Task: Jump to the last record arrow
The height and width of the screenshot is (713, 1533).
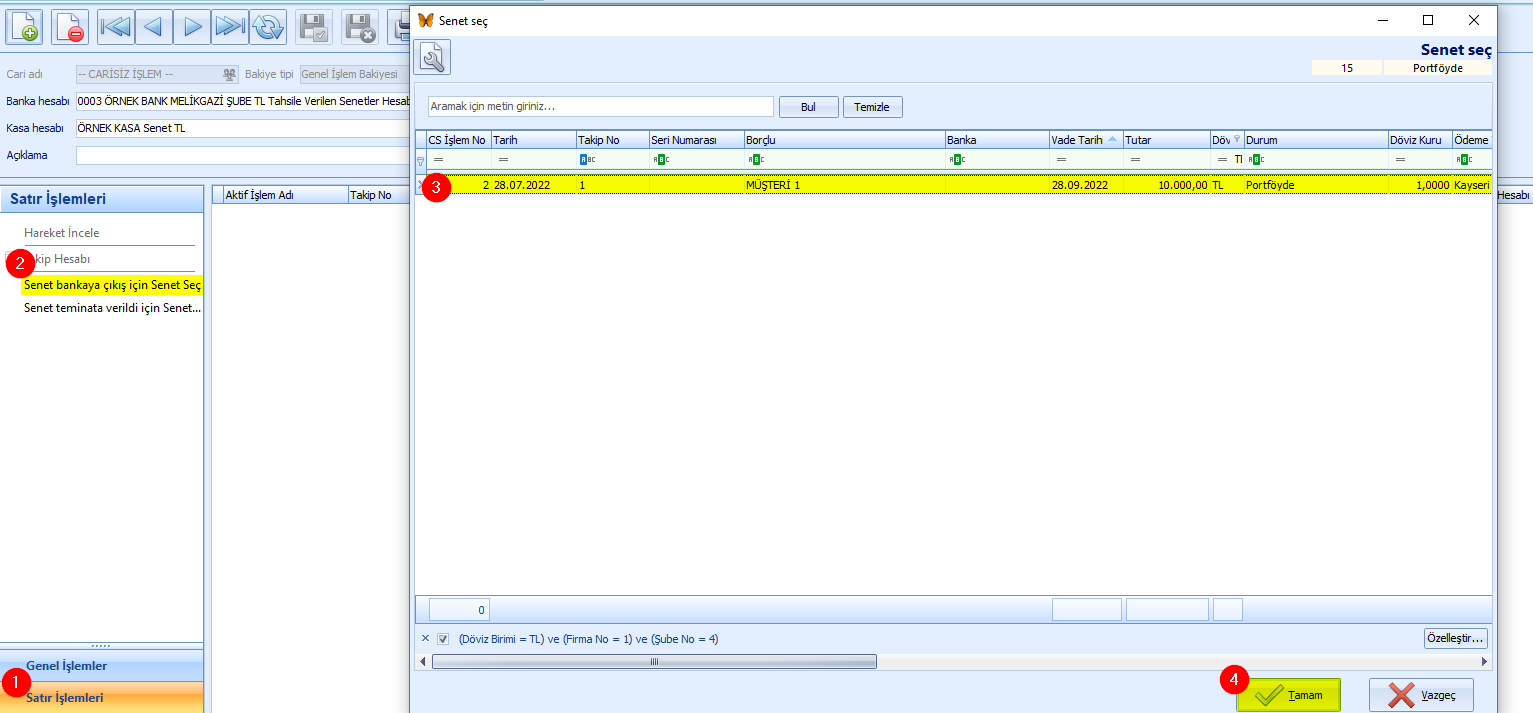Action: pos(229,27)
